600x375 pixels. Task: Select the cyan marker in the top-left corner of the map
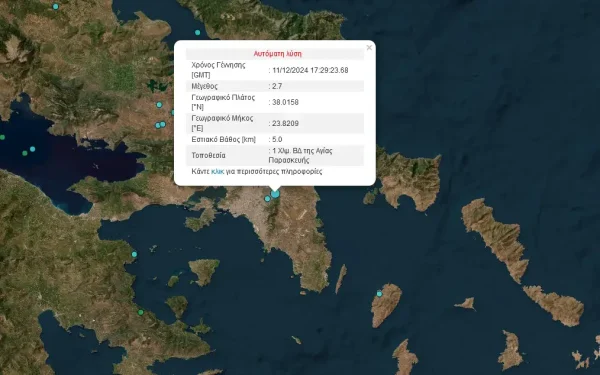coord(55,7)
